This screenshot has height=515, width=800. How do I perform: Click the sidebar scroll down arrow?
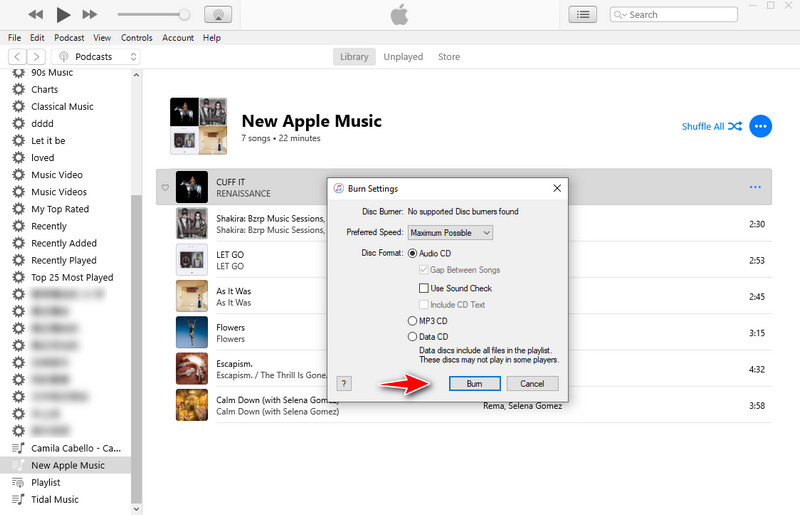click(x=136, y=509)
